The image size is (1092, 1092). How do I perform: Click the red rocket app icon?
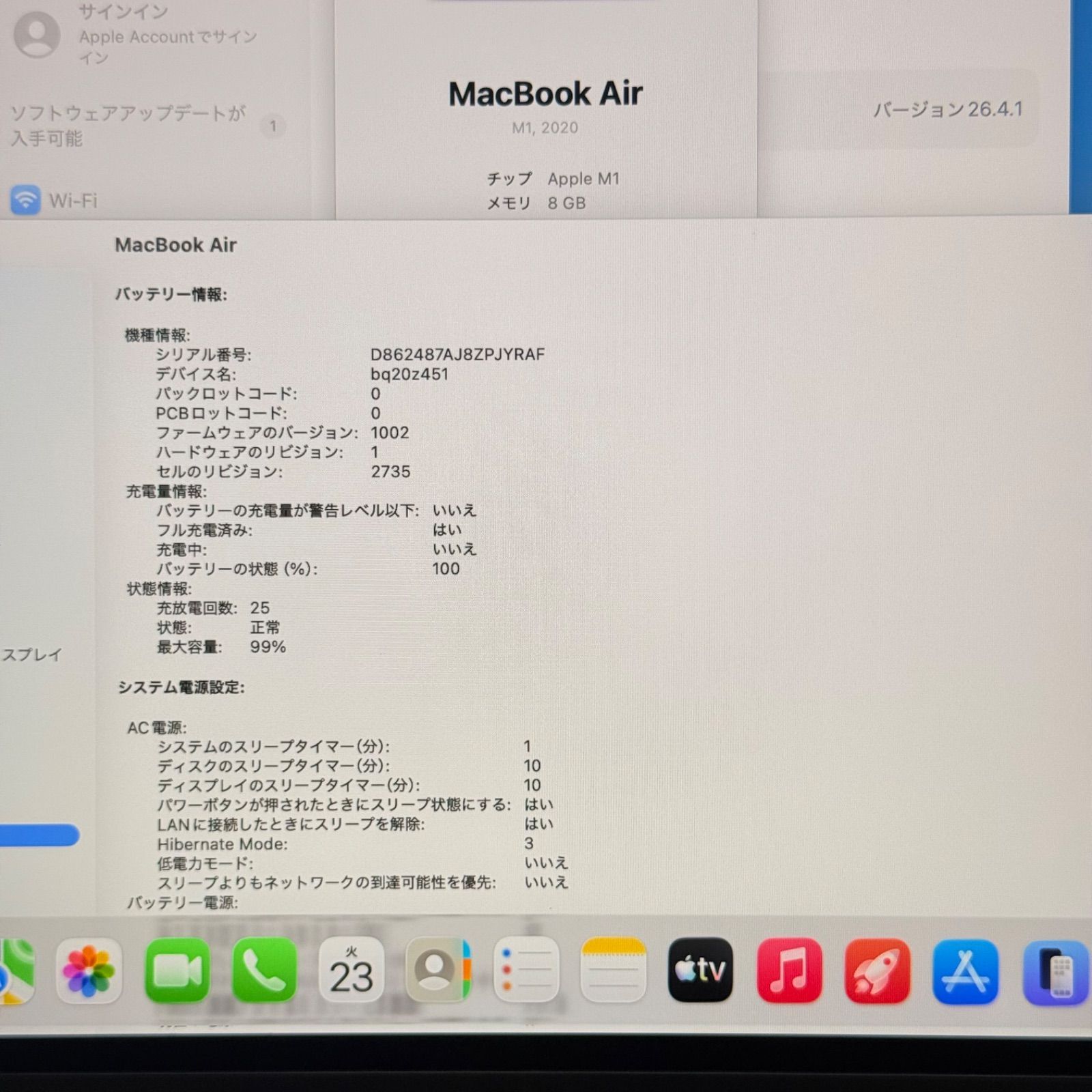877,970
